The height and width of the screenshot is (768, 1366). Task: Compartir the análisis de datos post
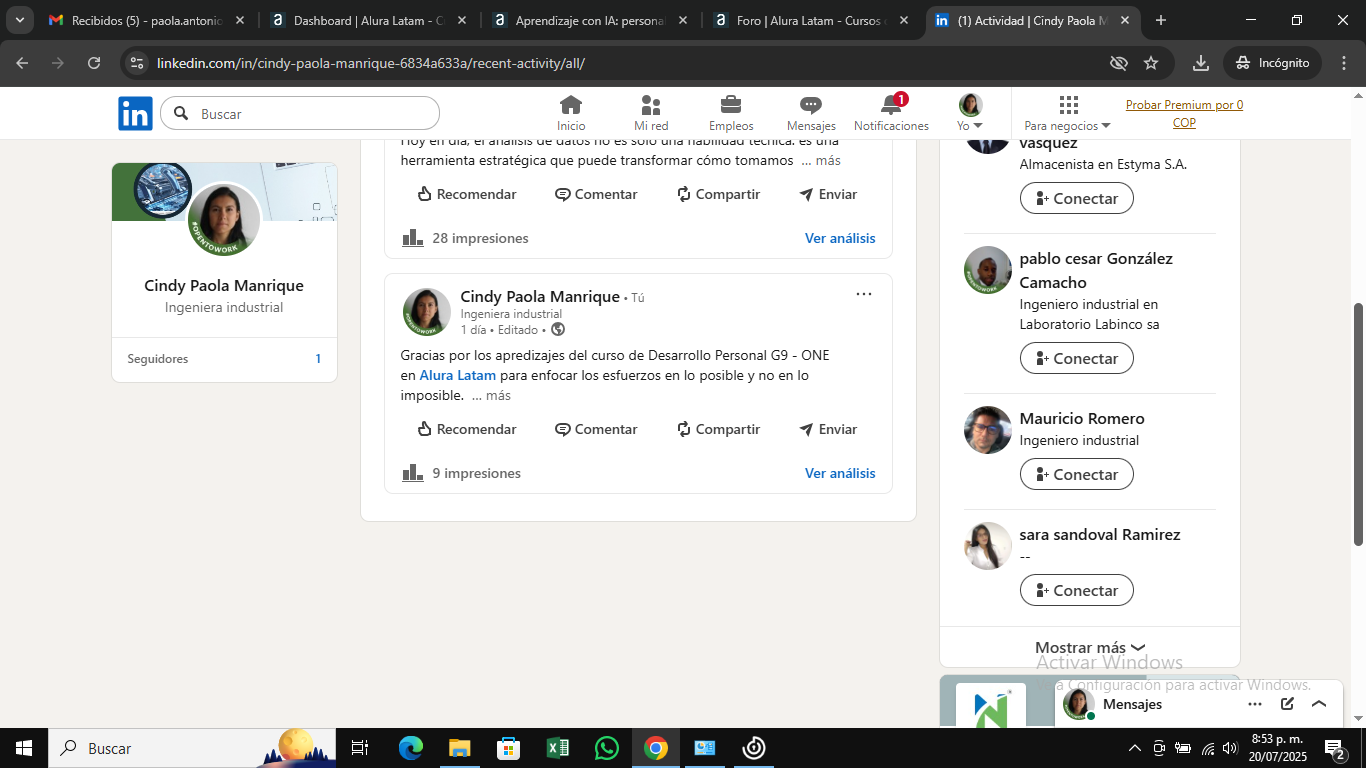pyautogui.click(x=718, y=194)
